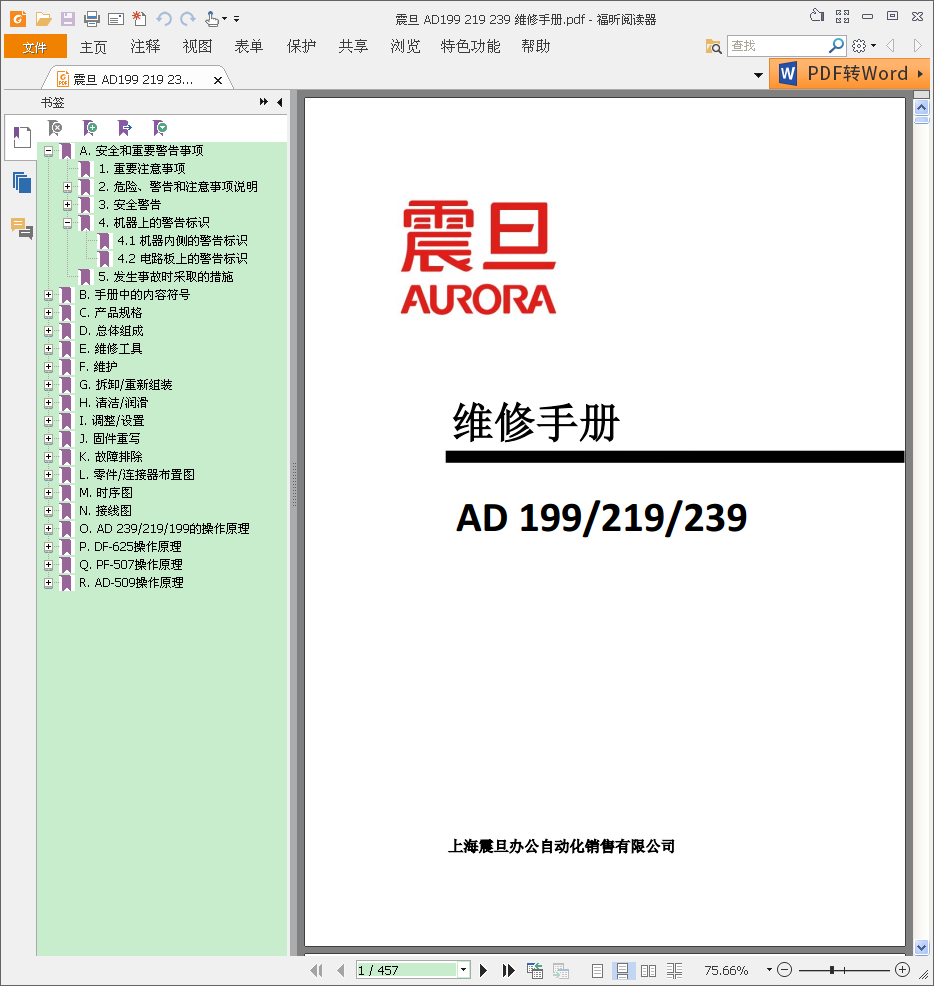Open the 文件 menu
Viewport: 934px width, 986px height.
(x=35, y=47)
